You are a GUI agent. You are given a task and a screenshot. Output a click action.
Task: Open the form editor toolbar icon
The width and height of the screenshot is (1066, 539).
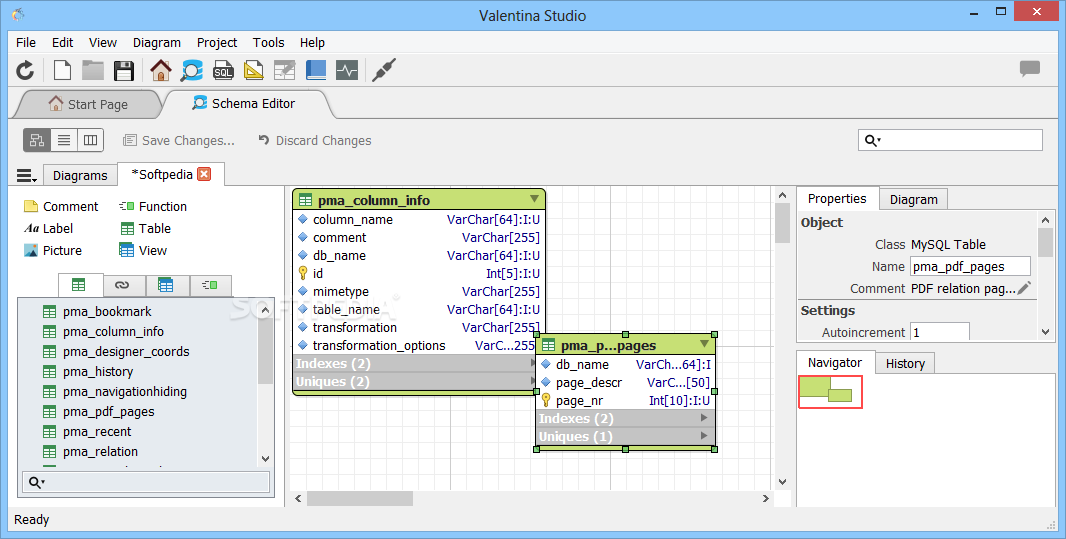coord(284,70)
